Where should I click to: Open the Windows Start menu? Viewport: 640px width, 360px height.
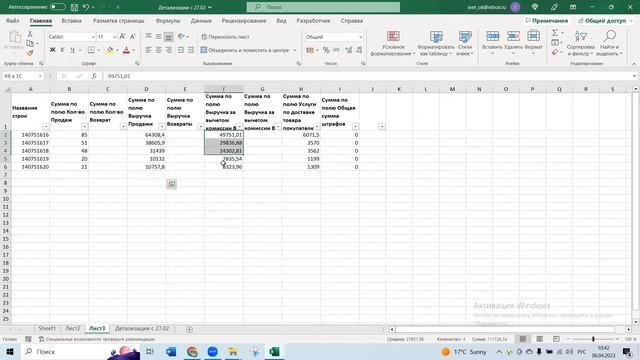click(x=10, y=352)
